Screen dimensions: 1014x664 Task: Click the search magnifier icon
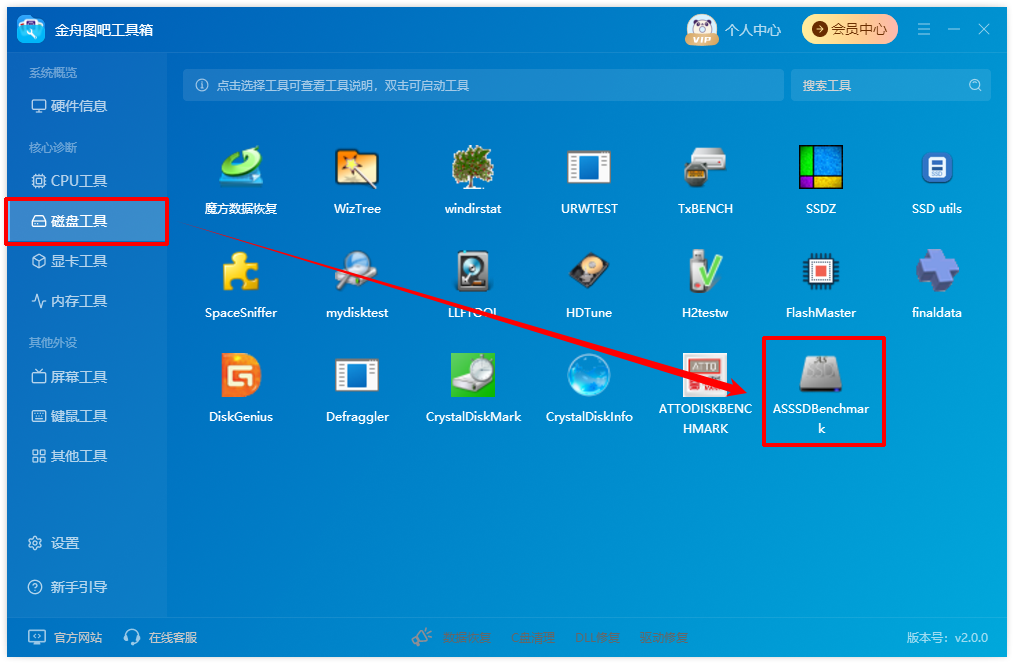pos(975,85)
